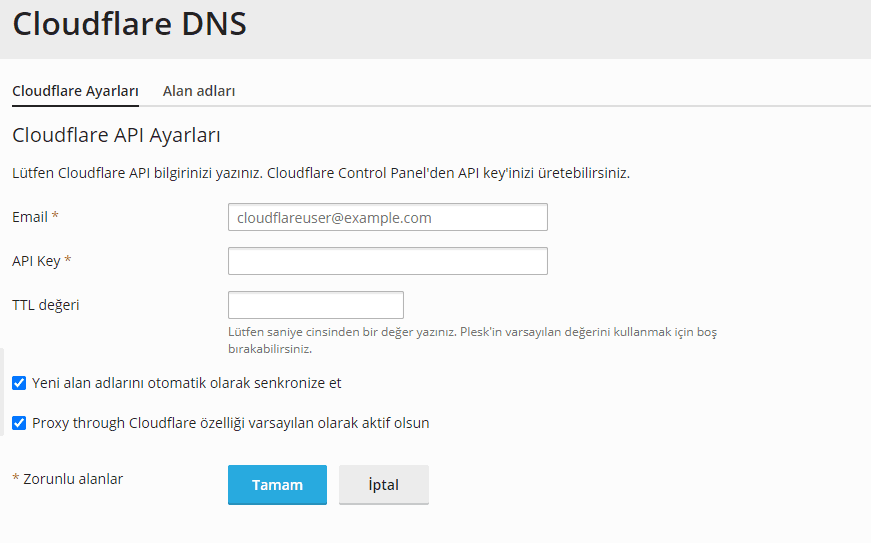Viewport: 871px width, 543px height.
Task: Click the Email field label
Action: 29,217
